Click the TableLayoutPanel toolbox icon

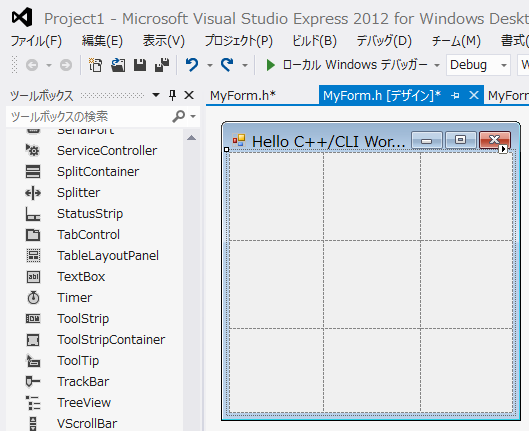point(33,256)
